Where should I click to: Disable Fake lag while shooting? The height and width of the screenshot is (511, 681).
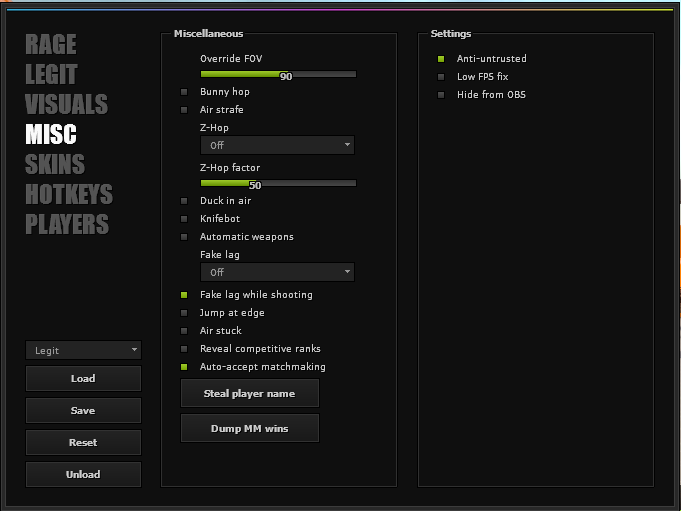tap(184, 295)
